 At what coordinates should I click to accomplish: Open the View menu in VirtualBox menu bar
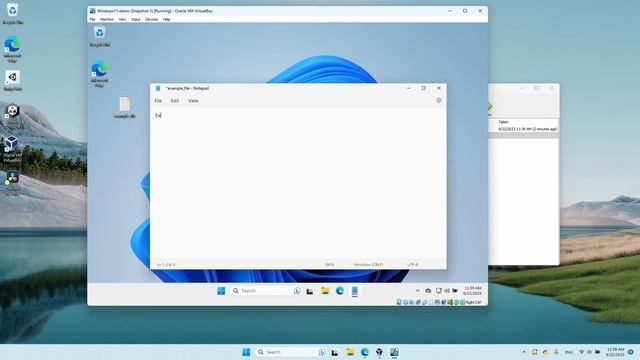tap(122, 19)
